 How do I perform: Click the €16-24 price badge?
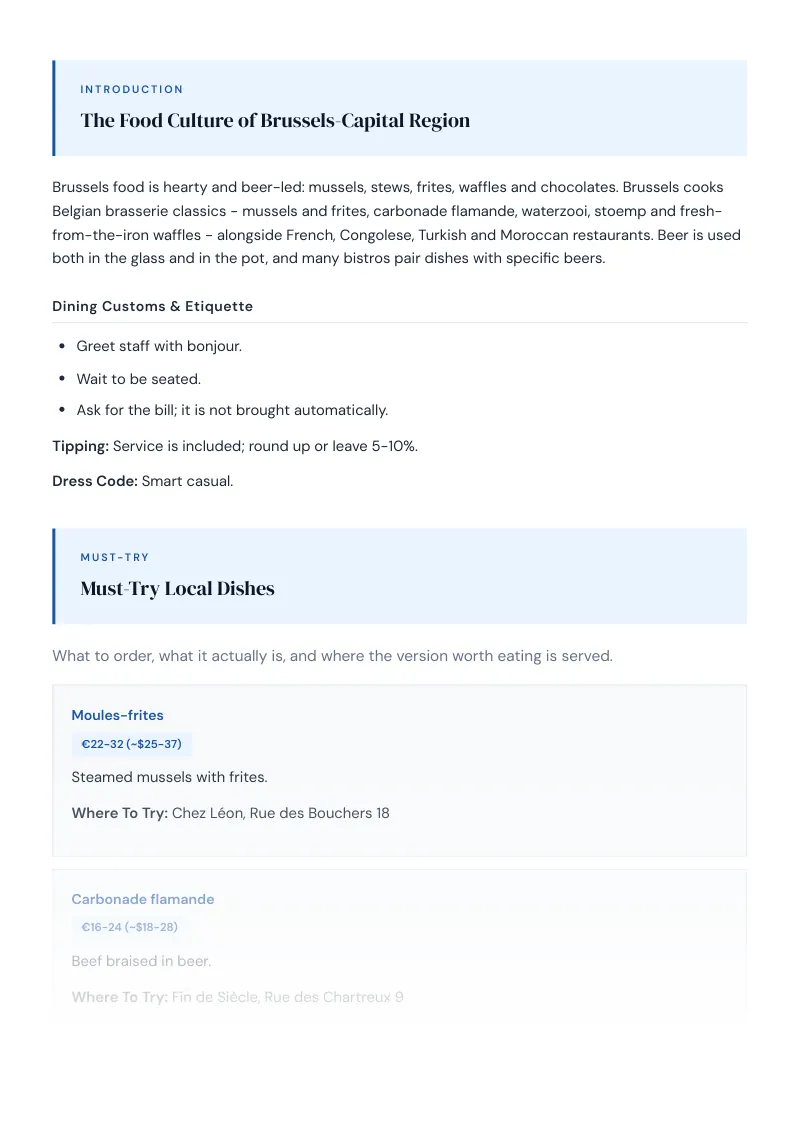tap(129, 927)
